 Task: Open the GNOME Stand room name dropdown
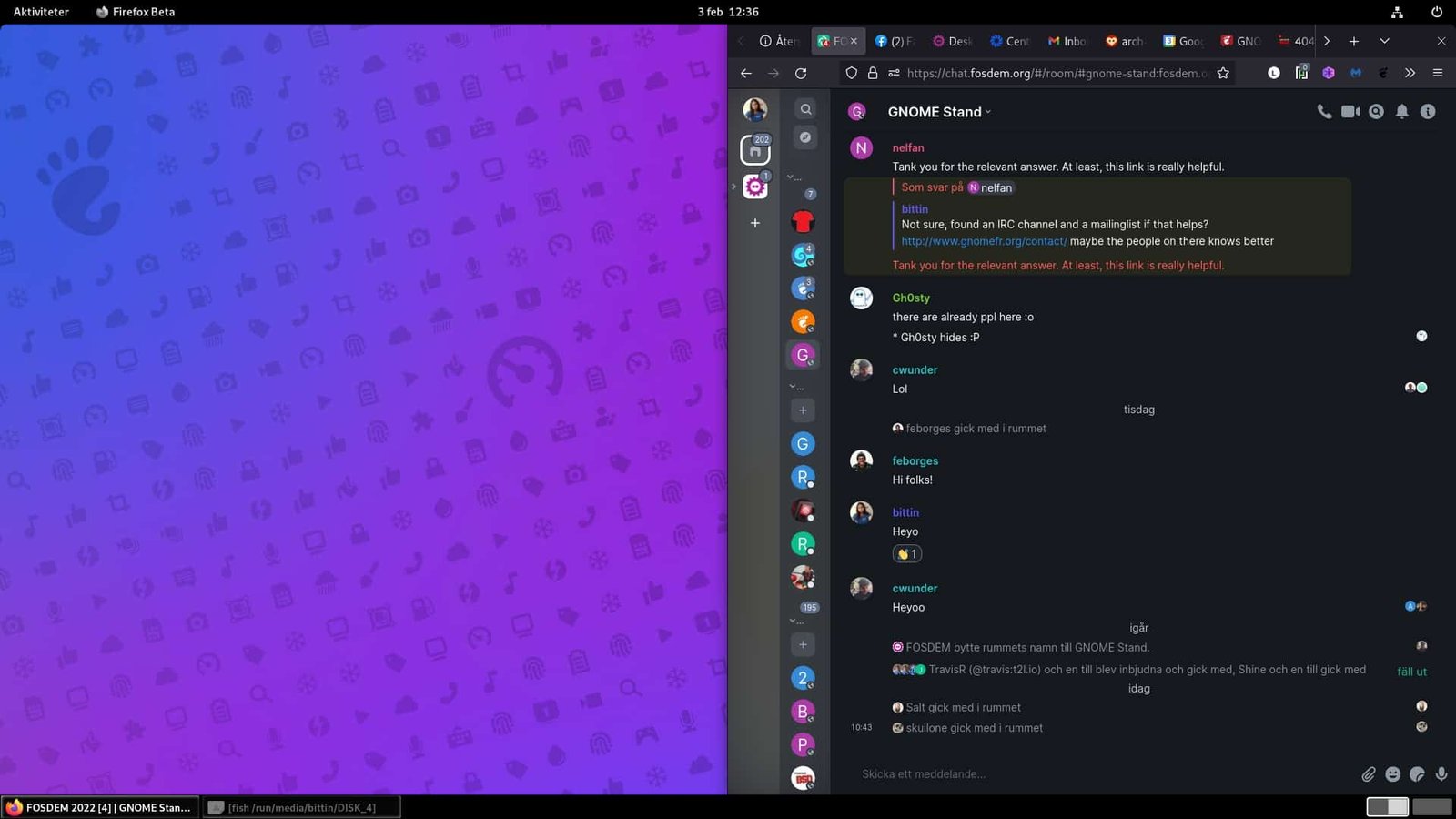tap(988, 112)
